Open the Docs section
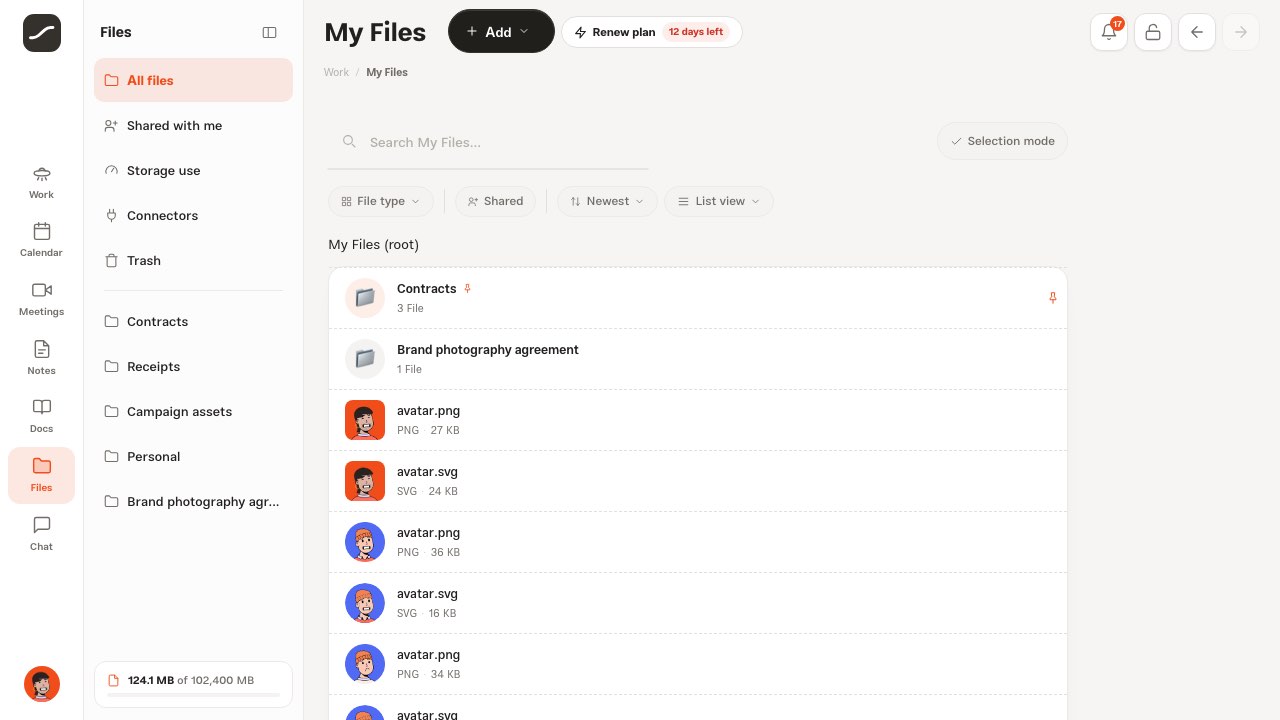The height and width of the screenshot is (720, 1280). (x=41, y=417)
